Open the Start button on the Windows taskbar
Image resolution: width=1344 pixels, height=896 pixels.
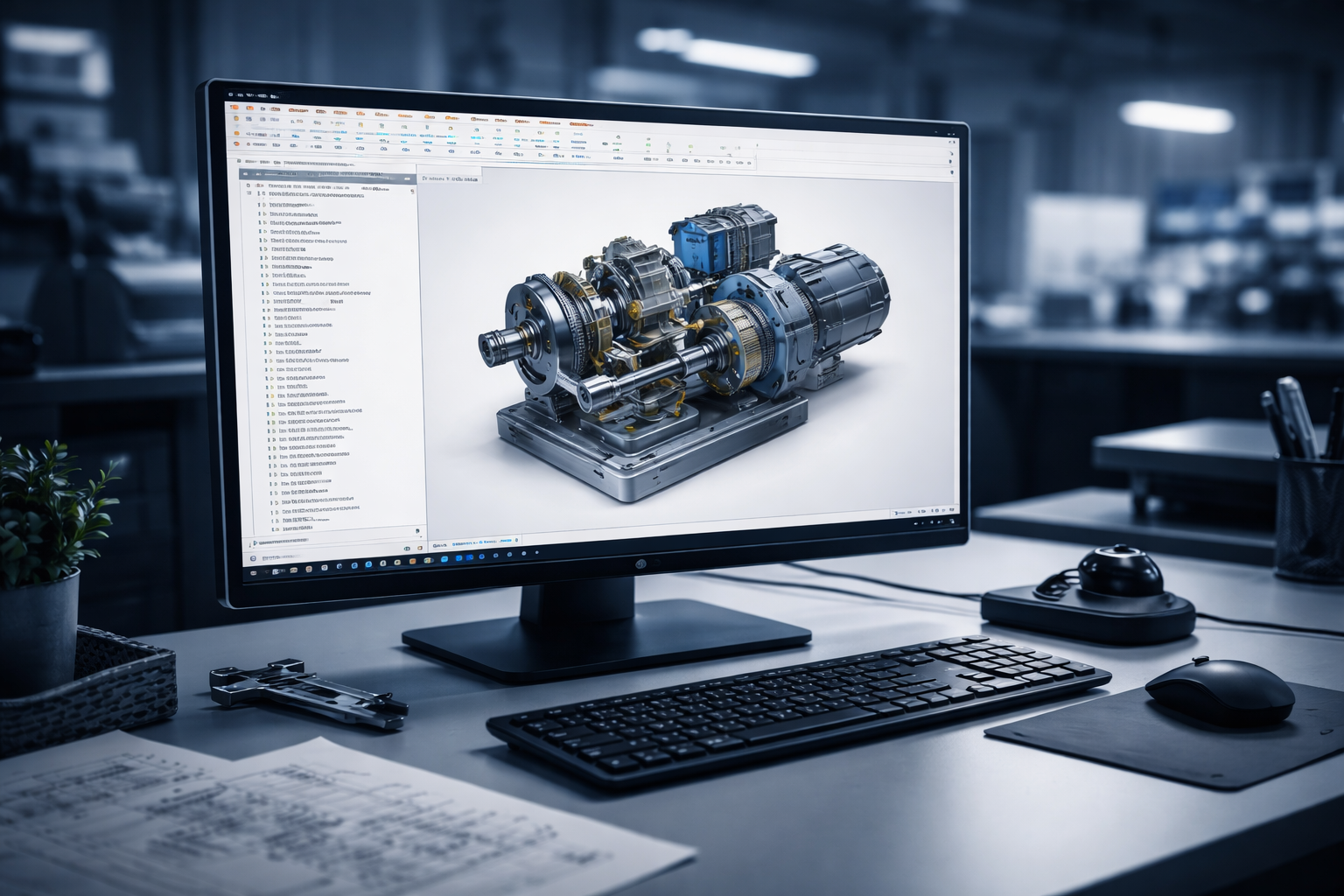tap(253, 570)
